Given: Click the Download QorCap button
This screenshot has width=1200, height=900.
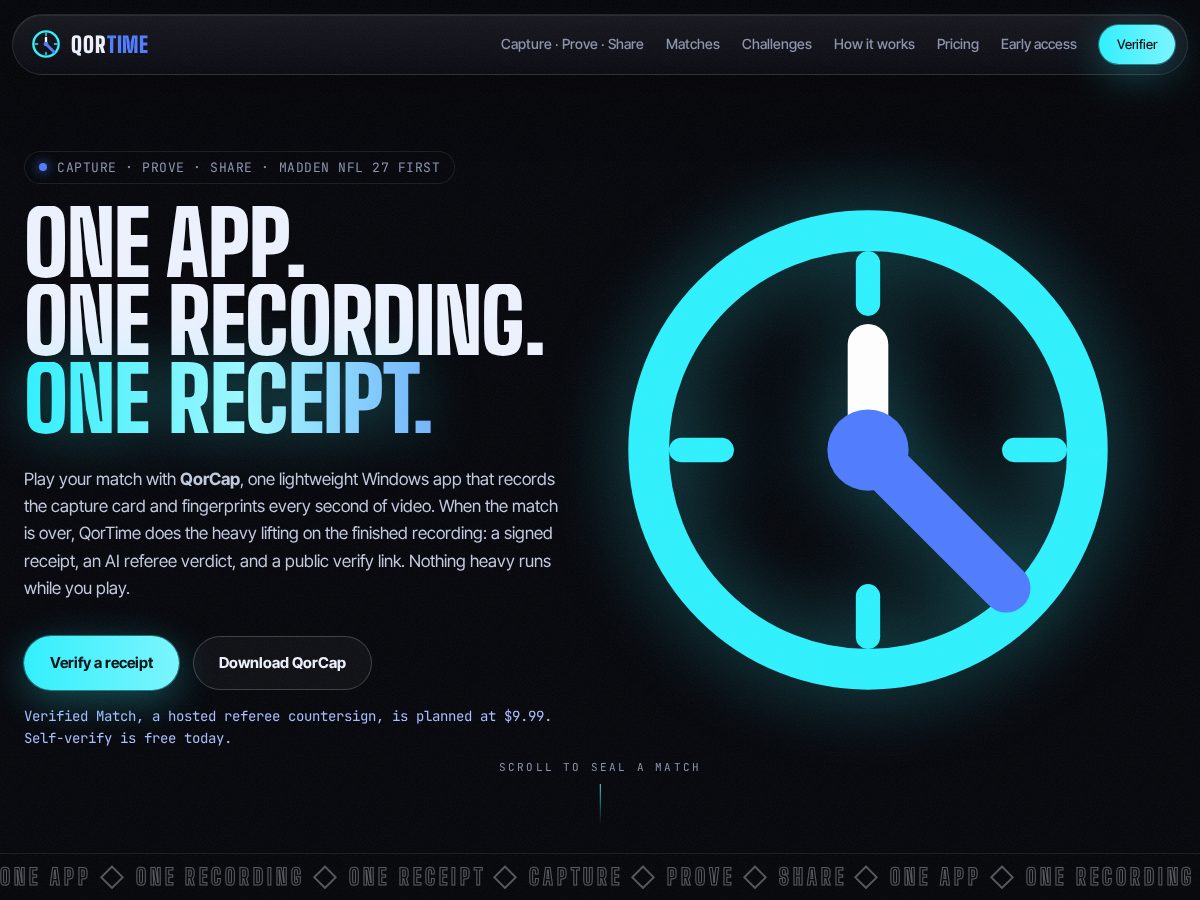Looking at the screenshot, I should click(282, 663).
